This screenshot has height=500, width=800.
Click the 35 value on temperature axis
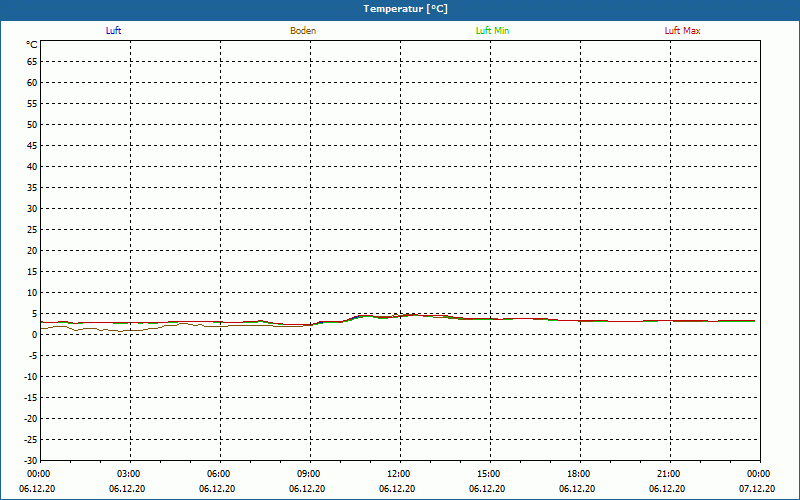32,188
